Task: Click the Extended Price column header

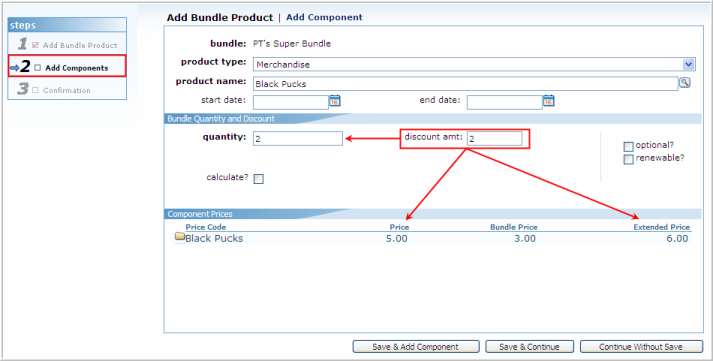Action: [x=661, y=227]
